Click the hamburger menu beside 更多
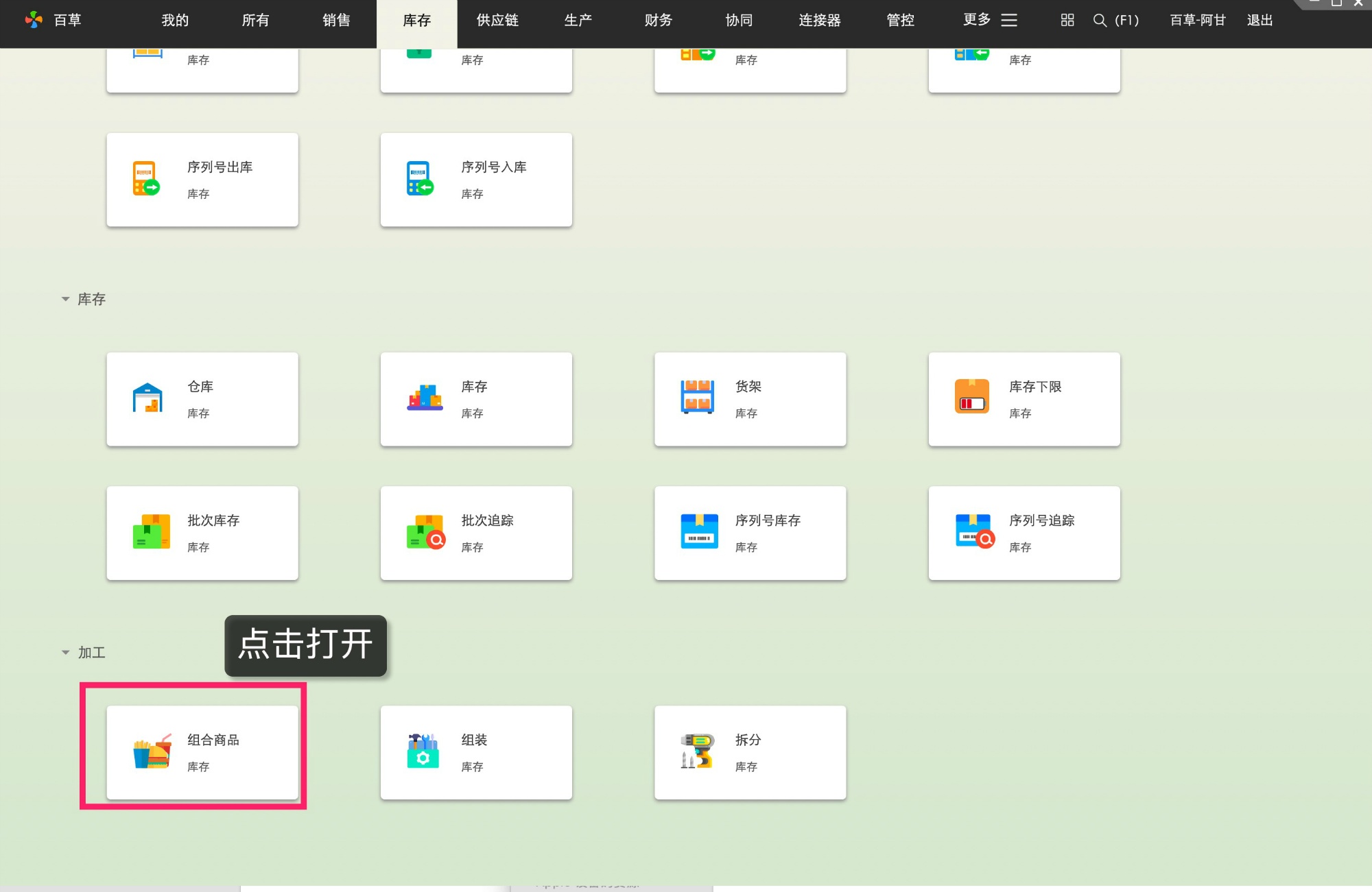Screen dimensions: 1372x892 point(1008,20)
